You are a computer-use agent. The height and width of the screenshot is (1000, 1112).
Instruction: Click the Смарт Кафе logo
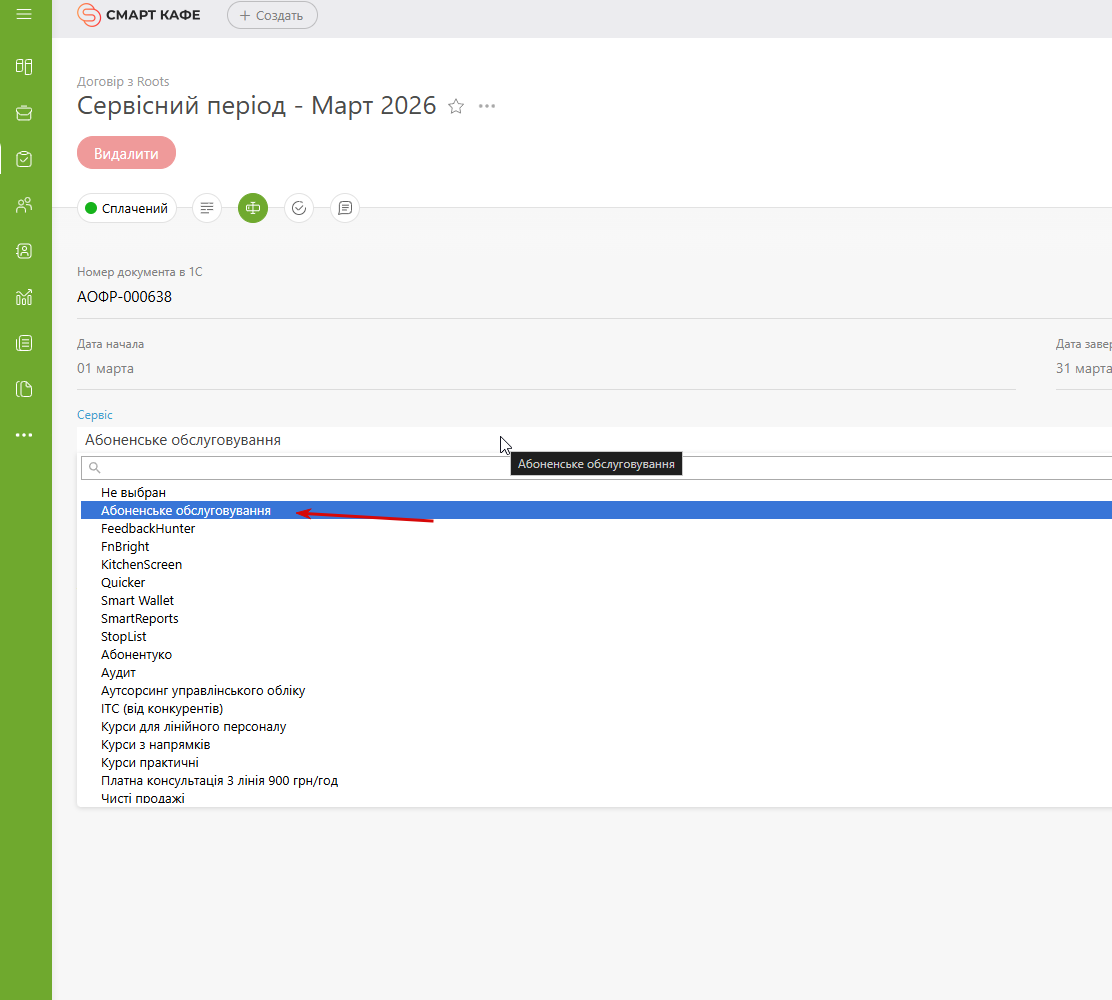click(x=139, y=15)
